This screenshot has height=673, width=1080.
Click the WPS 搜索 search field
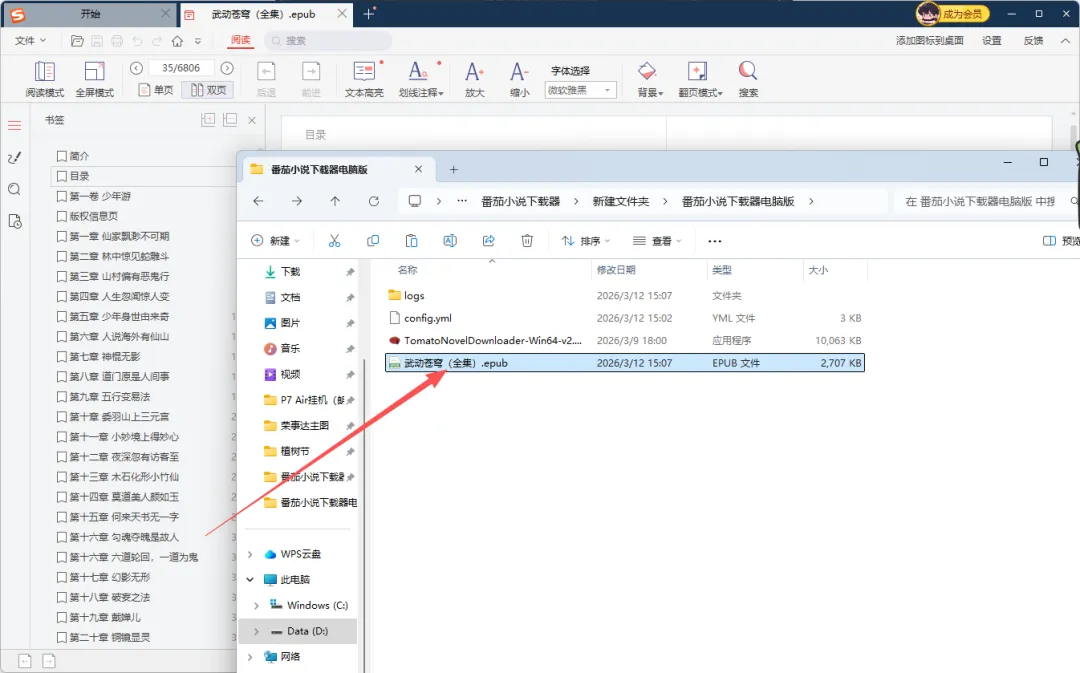[328, 41]
